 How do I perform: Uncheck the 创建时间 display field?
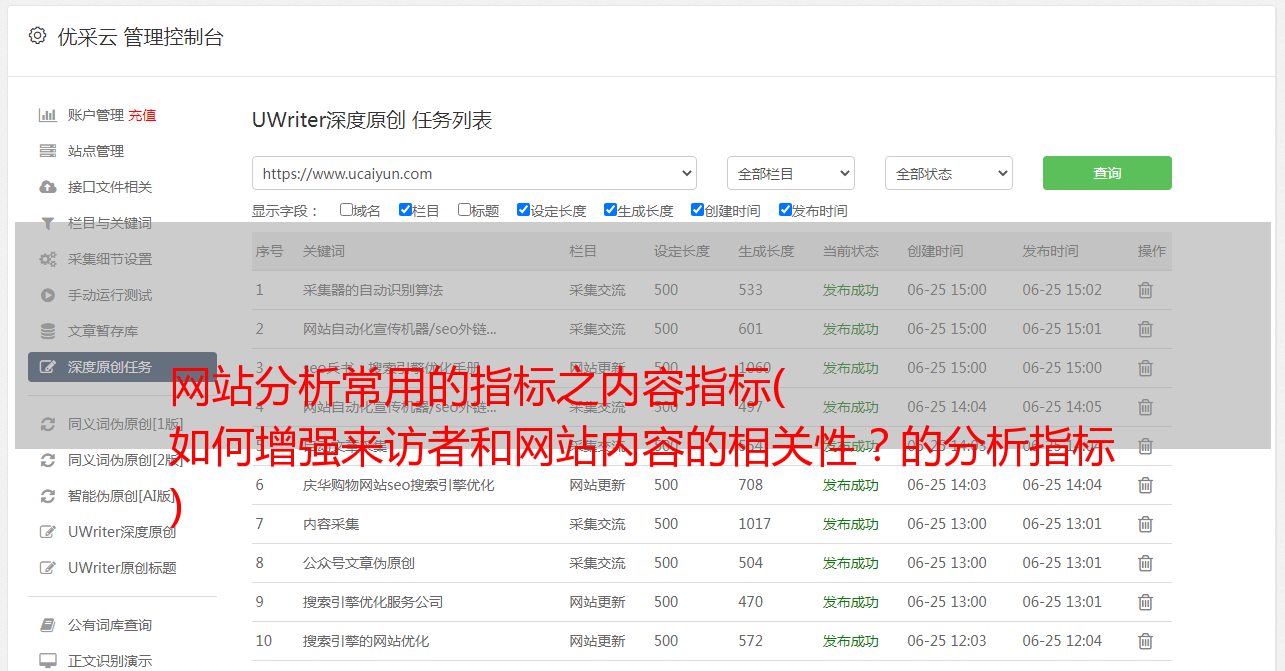(x=697, y=210)
